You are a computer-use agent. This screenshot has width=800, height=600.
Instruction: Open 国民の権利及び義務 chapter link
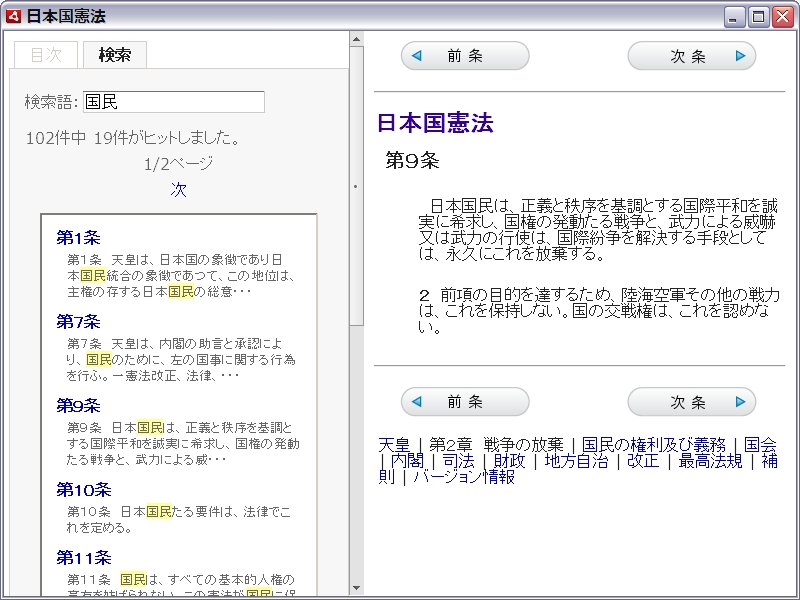tap(656, 445)
